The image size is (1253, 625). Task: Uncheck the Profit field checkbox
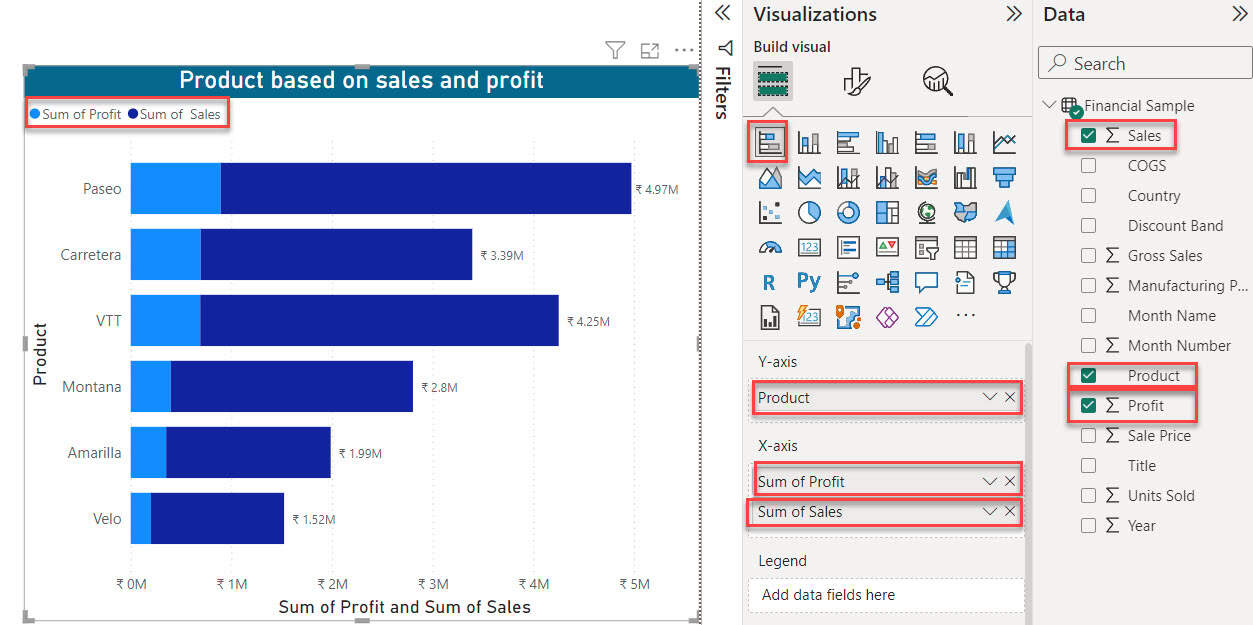(1089, 405)
